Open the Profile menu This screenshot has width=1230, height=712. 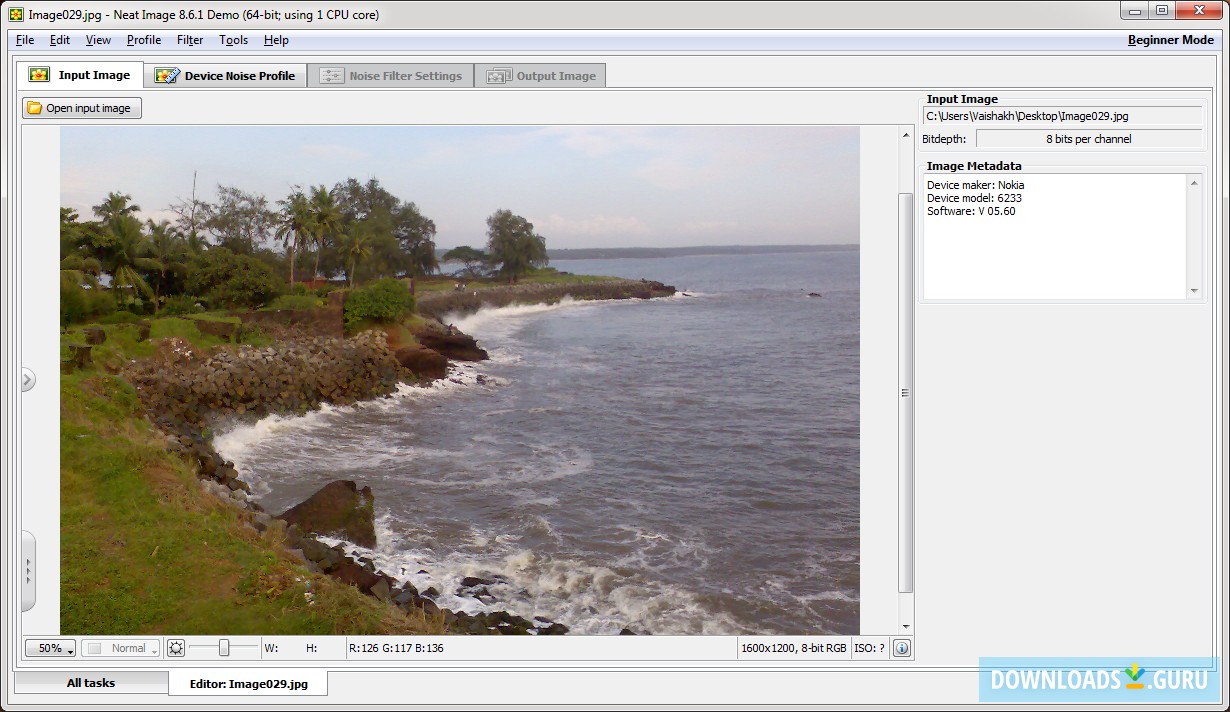pos(144,40)
